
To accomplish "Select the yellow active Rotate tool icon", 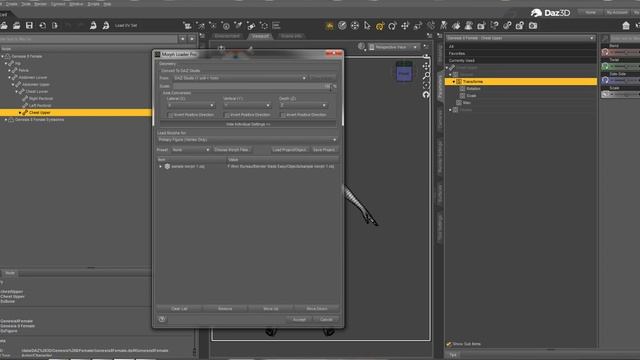I will point(380,26).
